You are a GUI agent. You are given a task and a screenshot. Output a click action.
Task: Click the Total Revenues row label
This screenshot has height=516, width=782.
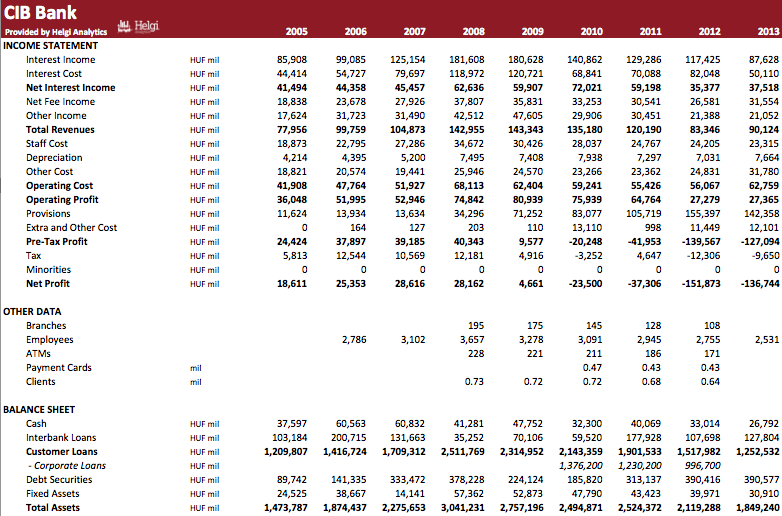point(60,130)
